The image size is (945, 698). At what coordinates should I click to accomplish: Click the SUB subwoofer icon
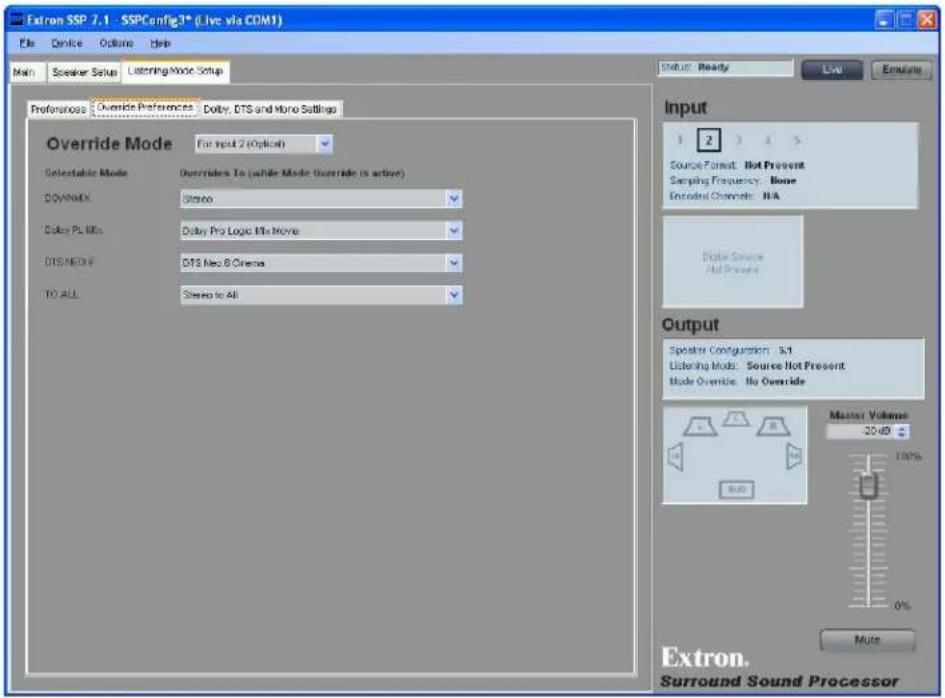[x=736, y=489]
